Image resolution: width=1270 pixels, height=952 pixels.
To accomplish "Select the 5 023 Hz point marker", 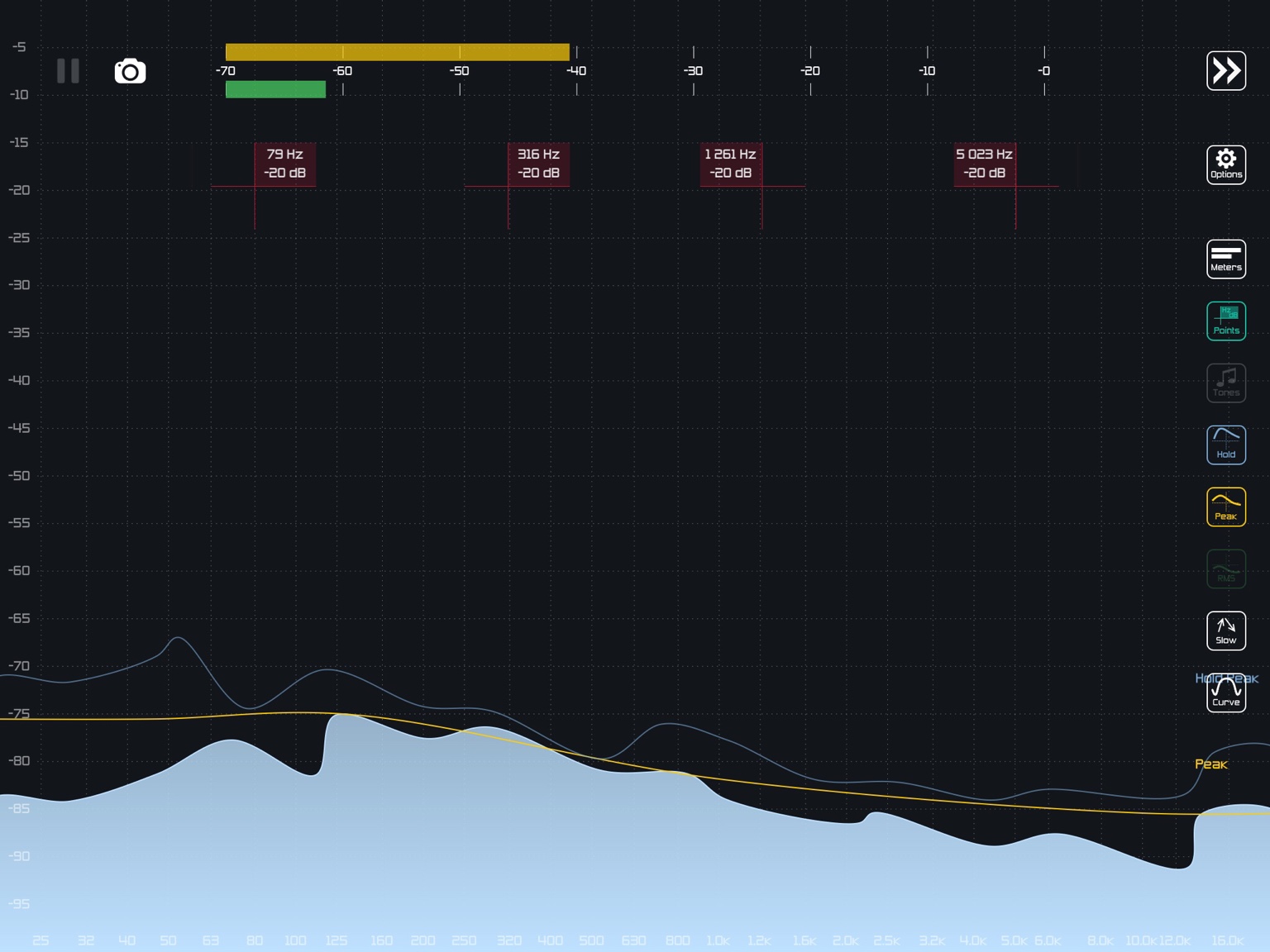I will tap(985, 164).
